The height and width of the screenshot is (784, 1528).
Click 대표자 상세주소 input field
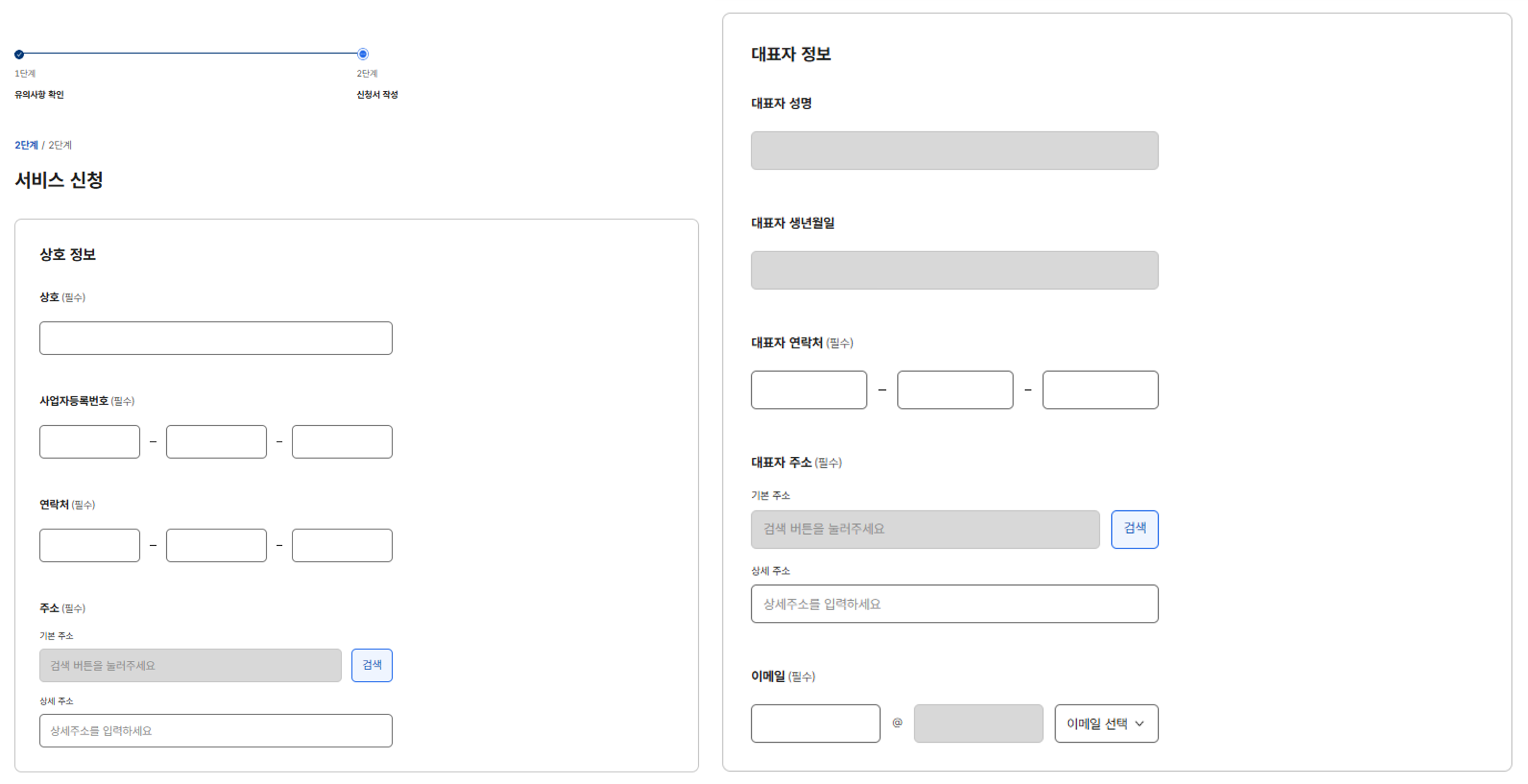coord(955,604)
